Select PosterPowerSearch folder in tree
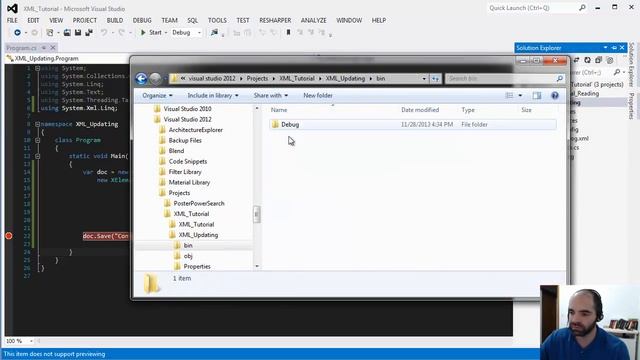Image resolution: width=640 pixels, height=360 pixels. click(x=198, y=203)
